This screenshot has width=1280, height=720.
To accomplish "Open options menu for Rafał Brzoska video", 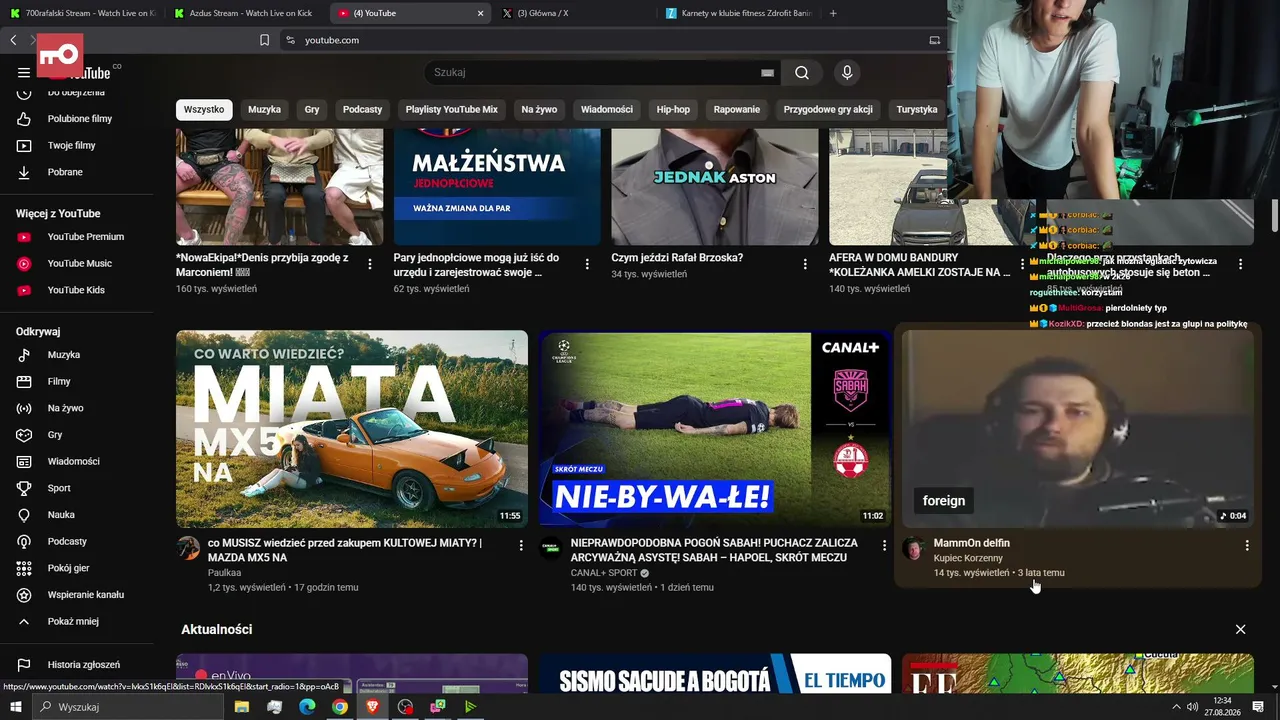I will [x=805, y=264].
